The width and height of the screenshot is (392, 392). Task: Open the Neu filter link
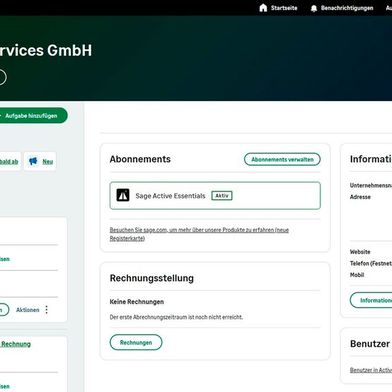click(x=48, y=162)
